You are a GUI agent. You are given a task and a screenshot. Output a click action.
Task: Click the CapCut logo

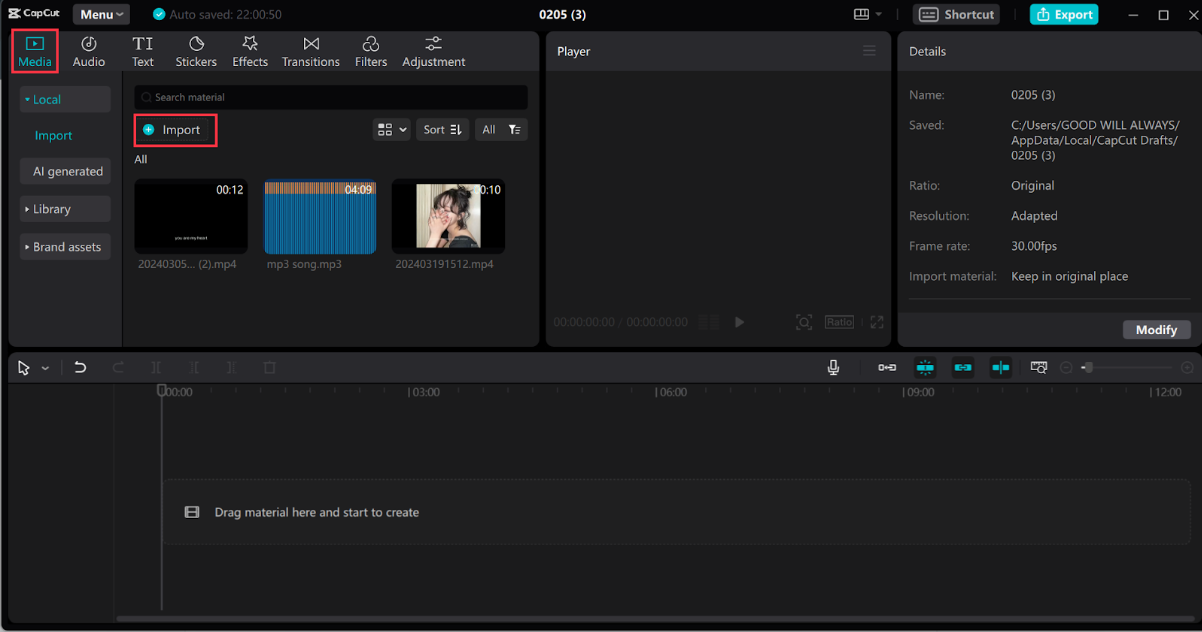tap(35, 14)
